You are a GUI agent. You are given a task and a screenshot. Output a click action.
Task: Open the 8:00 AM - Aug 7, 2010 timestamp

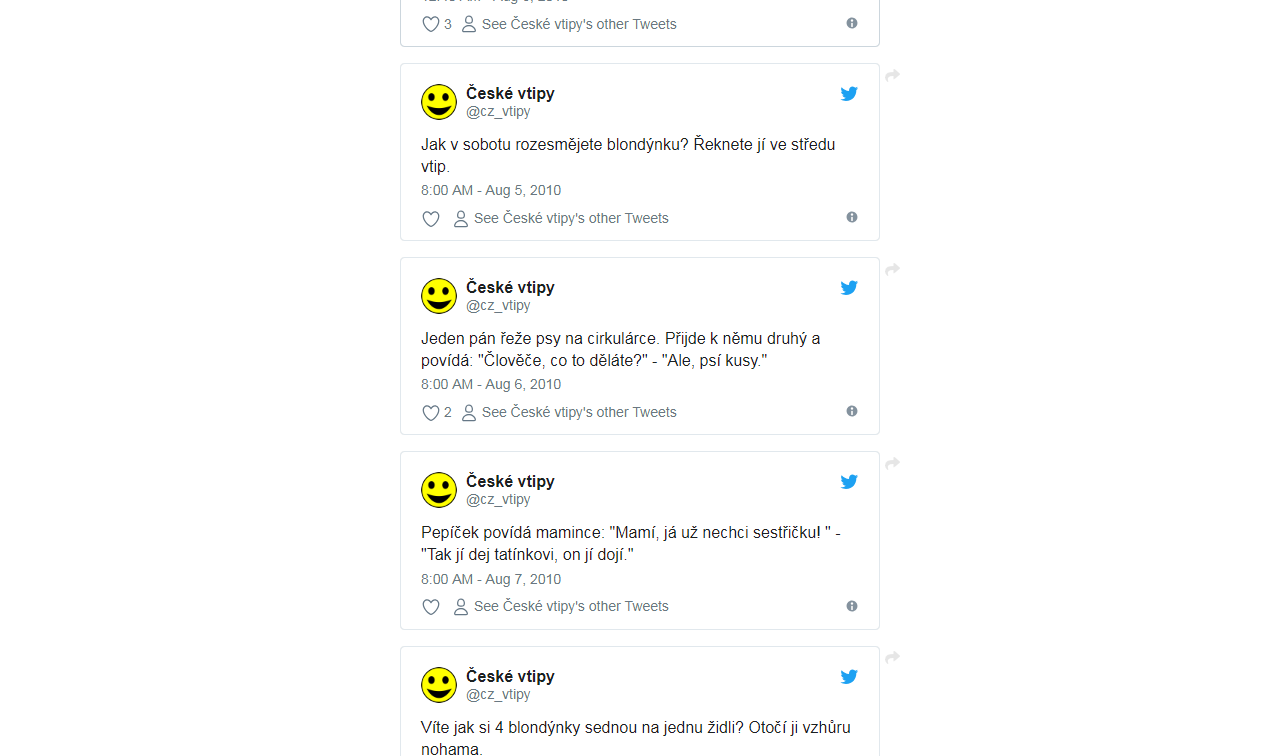coord(491,579)
